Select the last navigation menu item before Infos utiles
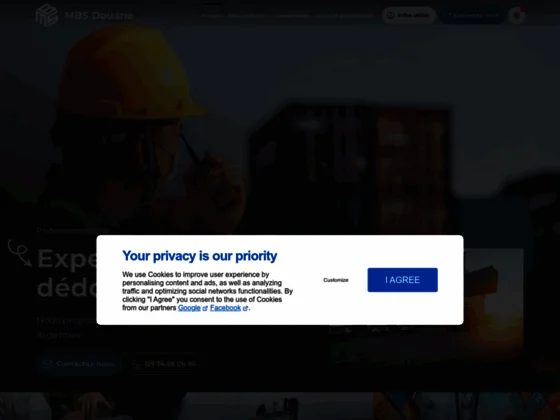 coord(345,16)
